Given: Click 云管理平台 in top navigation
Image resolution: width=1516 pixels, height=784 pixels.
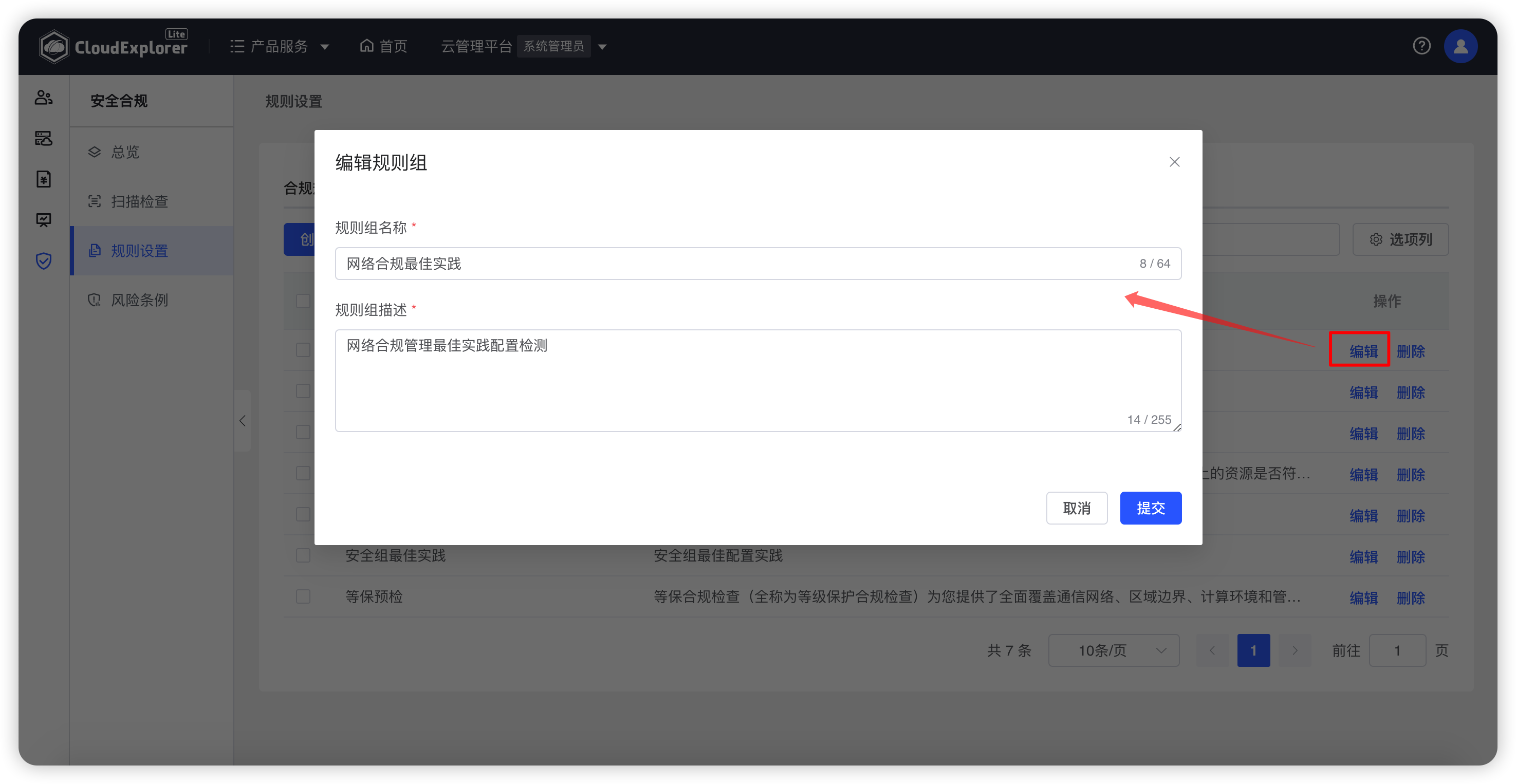Looking at the screenshot, I should pos(477,46).
